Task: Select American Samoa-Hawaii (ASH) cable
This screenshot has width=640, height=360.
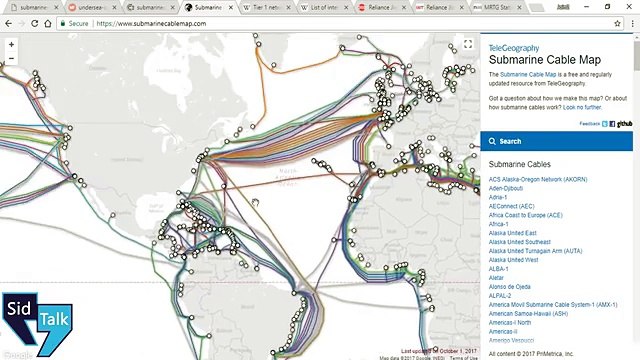Action: 528,313
